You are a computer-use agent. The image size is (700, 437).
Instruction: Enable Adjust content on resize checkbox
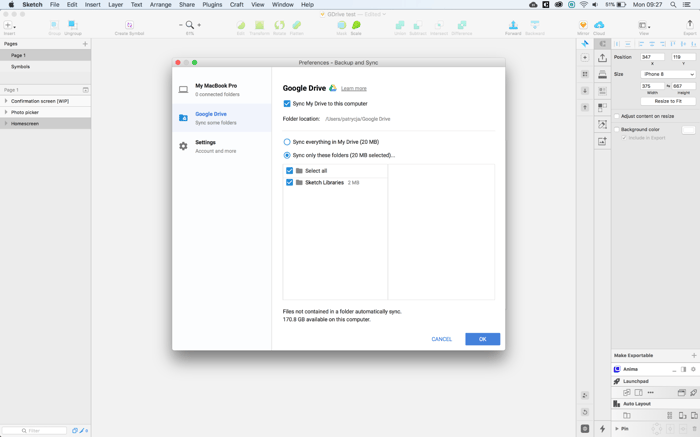618,116
